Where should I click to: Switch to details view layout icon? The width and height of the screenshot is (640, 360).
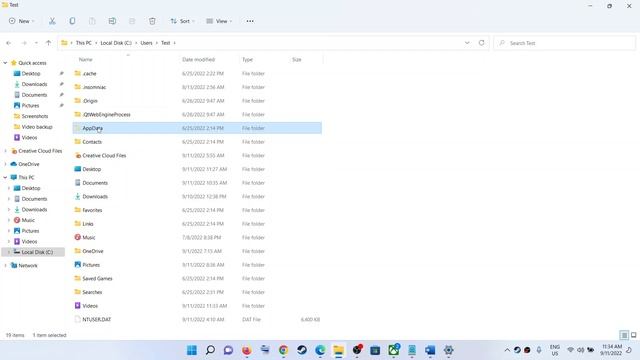coord(624,335)
